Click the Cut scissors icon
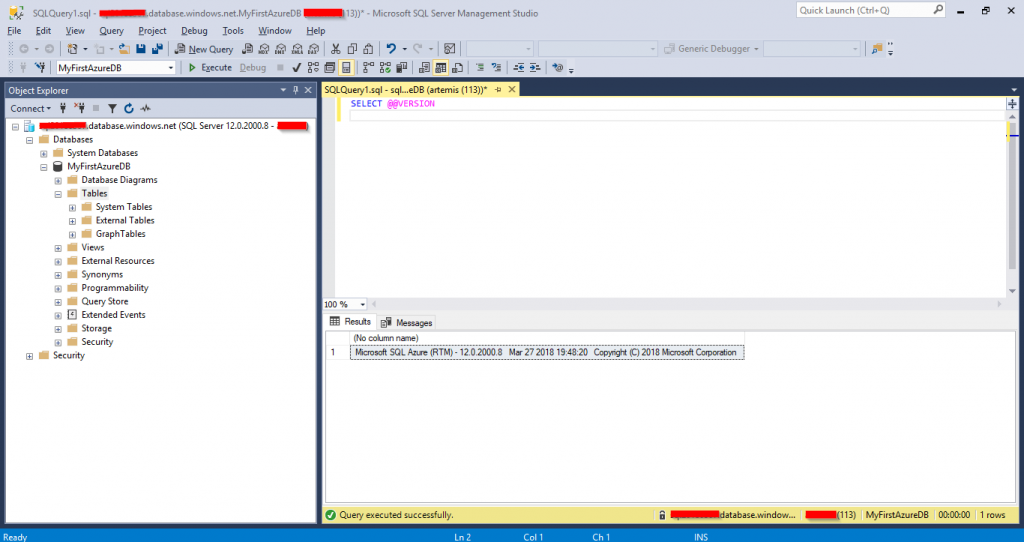The image size is (1024, 542). [x=336, y=49]
